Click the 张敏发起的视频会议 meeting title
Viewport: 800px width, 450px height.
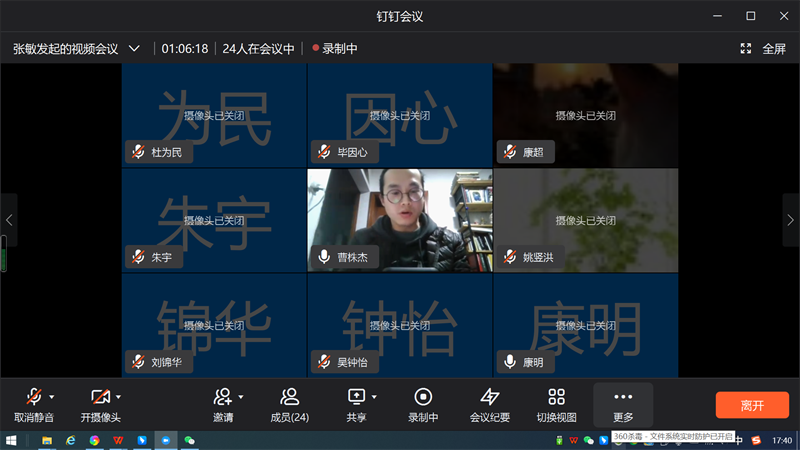pos(66,49)
